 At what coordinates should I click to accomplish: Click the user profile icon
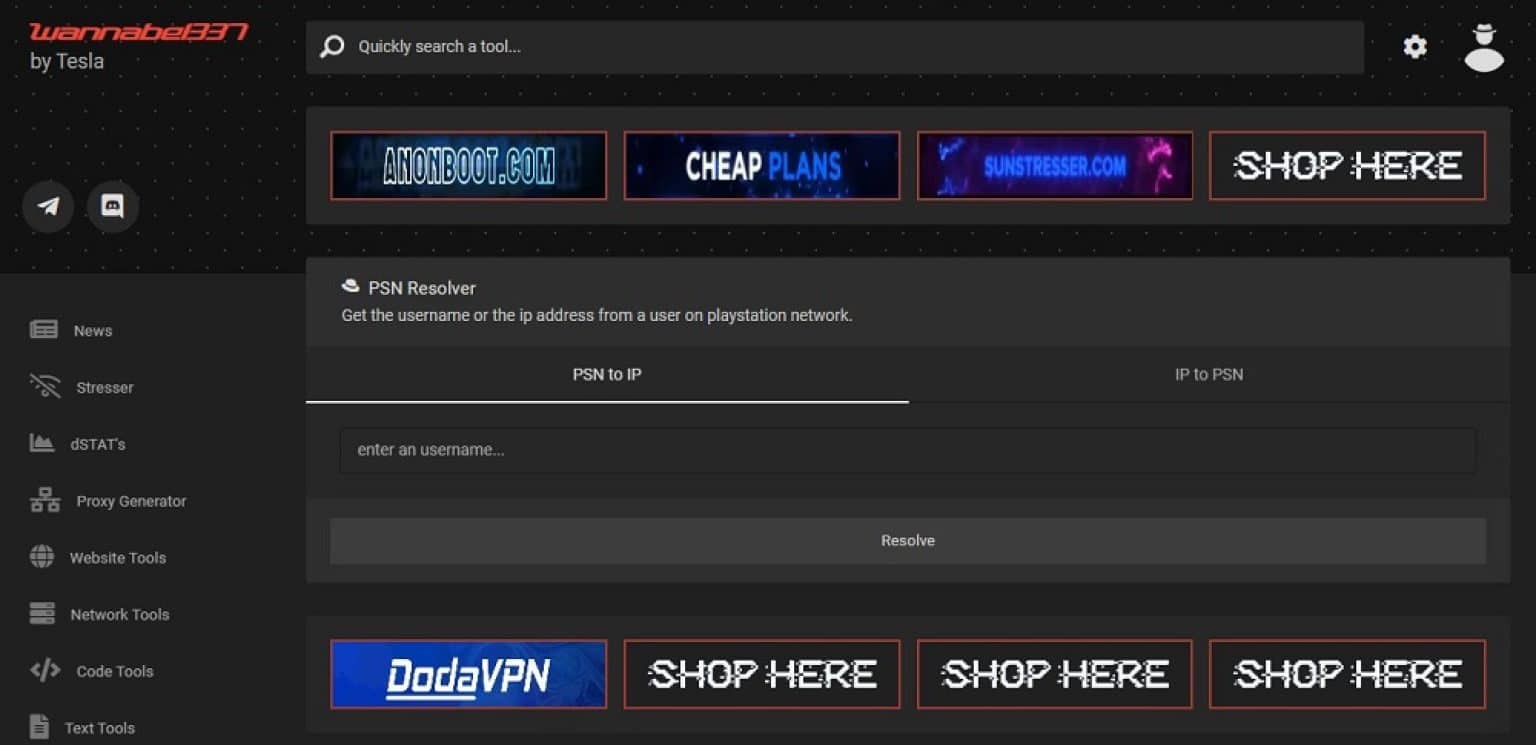[x=1483, y=46]
